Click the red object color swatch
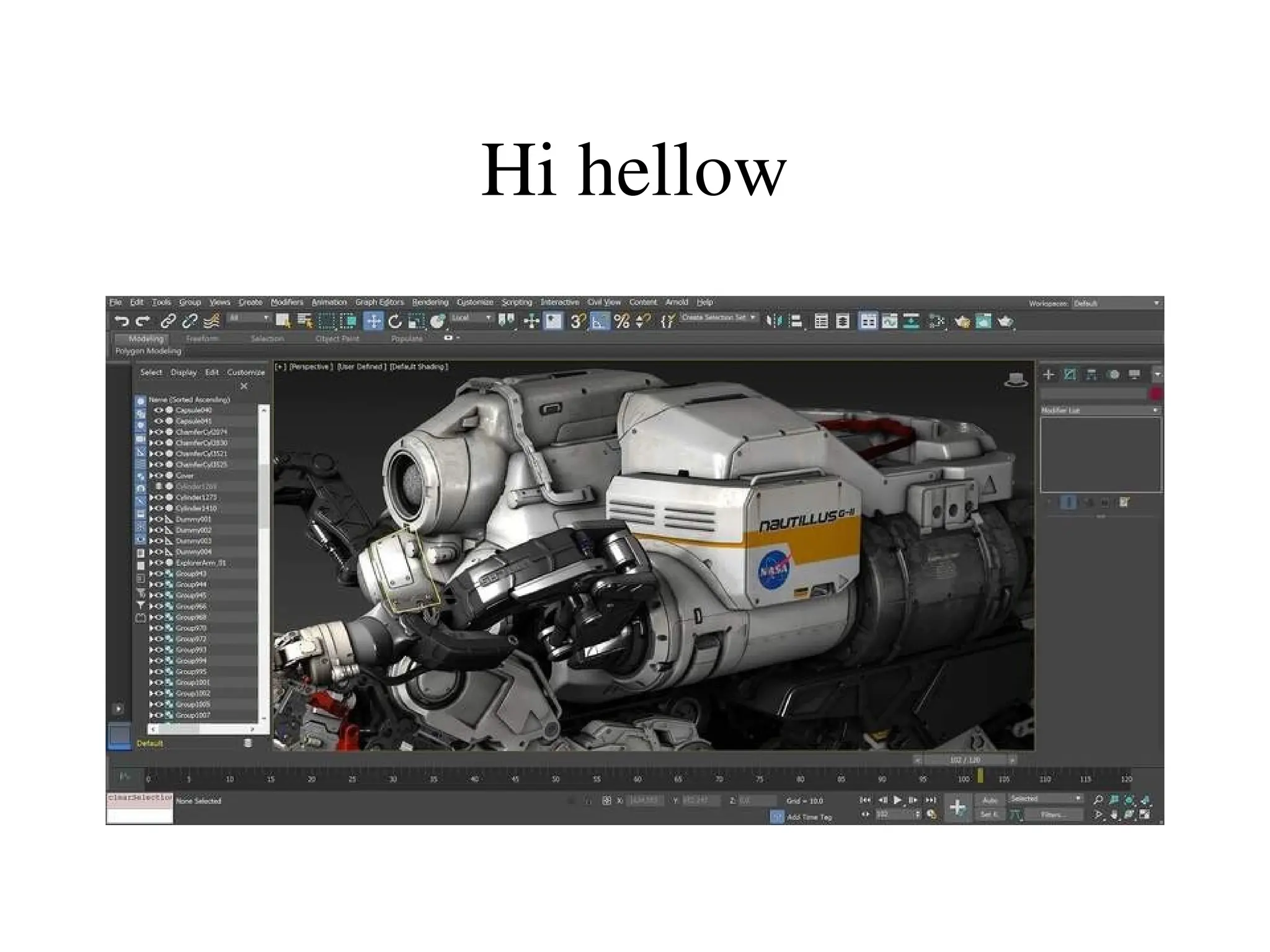This screenshot has height=952, width=1270. (1155, 394)
